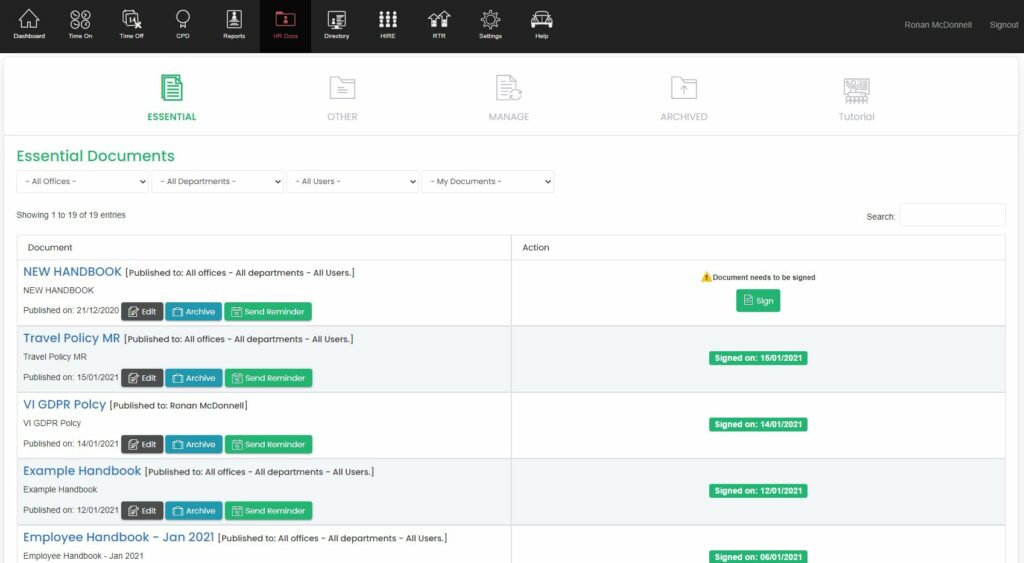Open the VI GDPR Polcy link
The width and height of the screenshot is (1024, 563).
(65, 404)
